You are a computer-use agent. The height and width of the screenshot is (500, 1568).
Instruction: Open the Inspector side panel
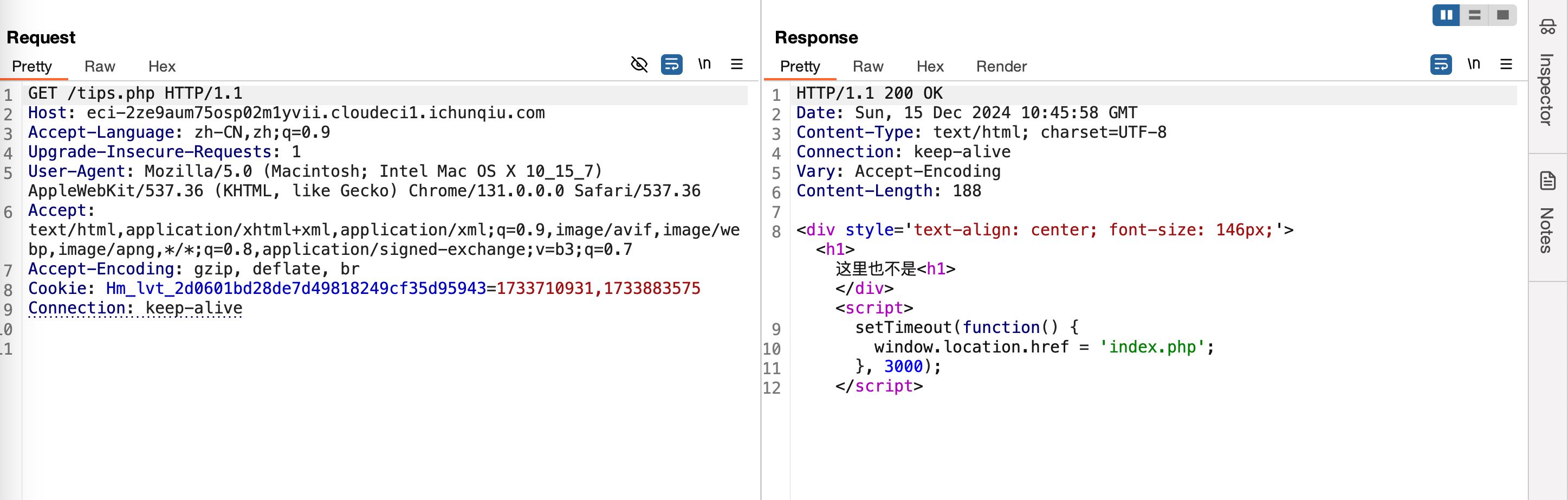(x=1547, y=73)
